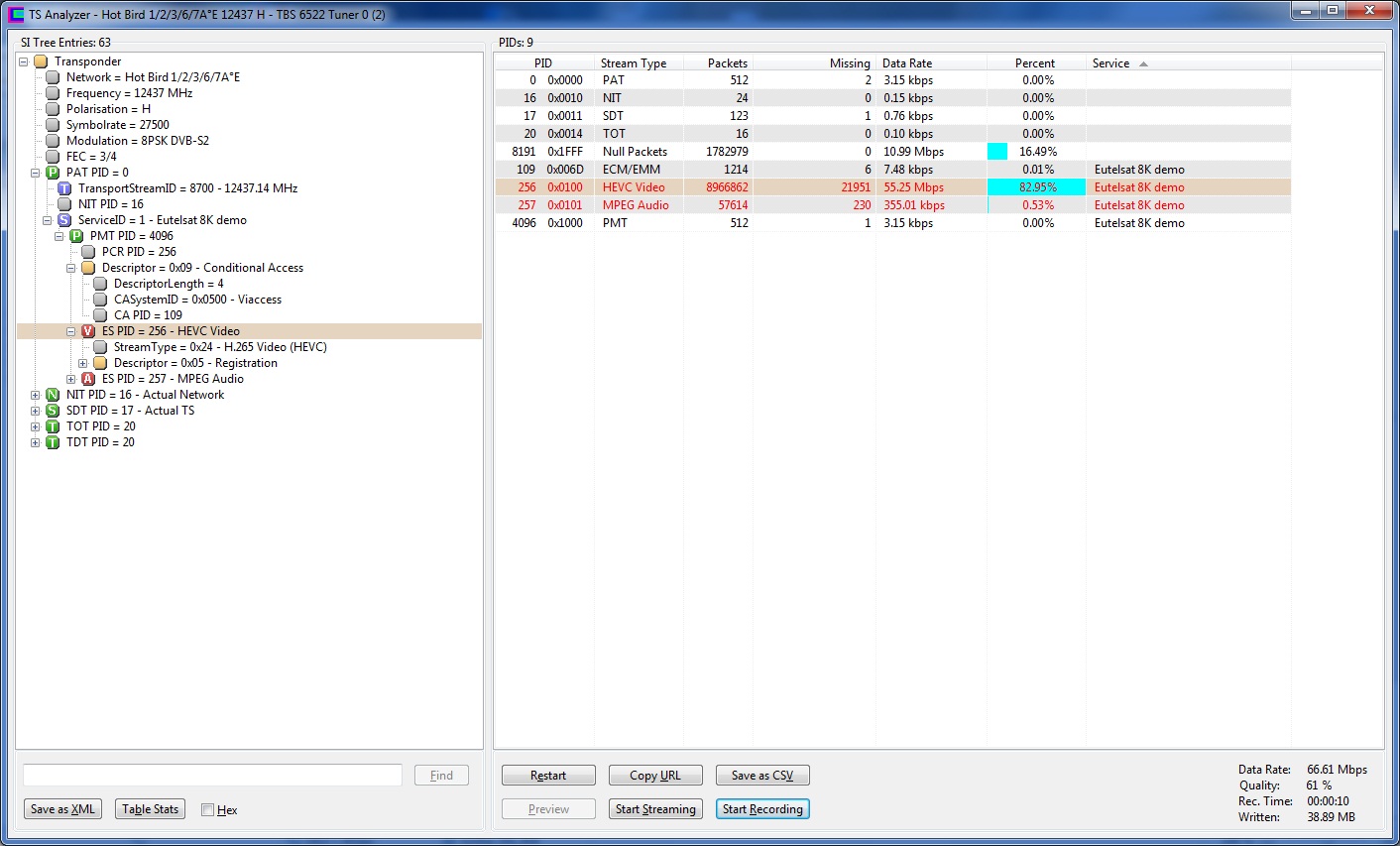Expand the Descriptor 0x05 Registration node

(83, 363)
